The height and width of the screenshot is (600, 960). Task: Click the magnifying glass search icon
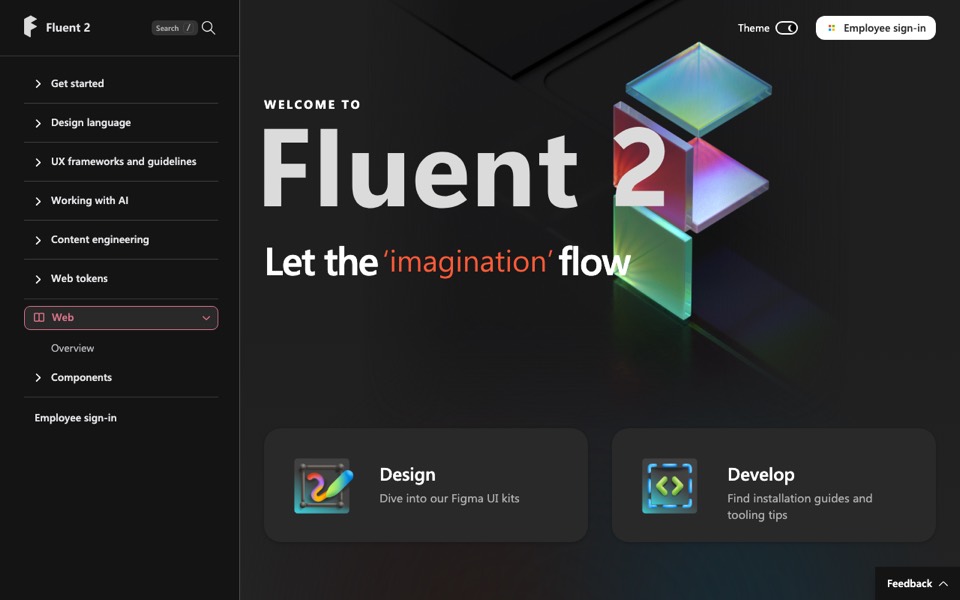208,28
